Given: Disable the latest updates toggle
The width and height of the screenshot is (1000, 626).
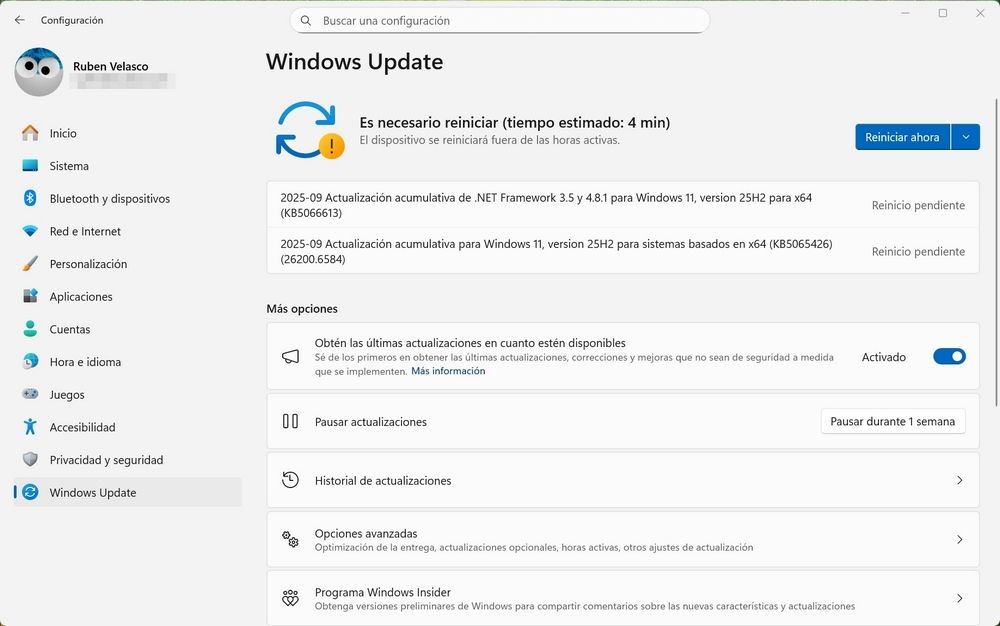Looking at the screenshot, I should coord(948,356).
